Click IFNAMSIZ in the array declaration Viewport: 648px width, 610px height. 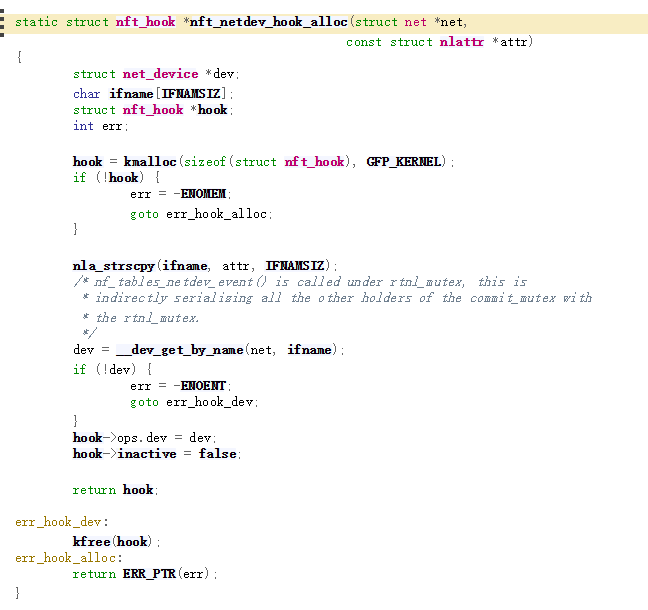191,94
